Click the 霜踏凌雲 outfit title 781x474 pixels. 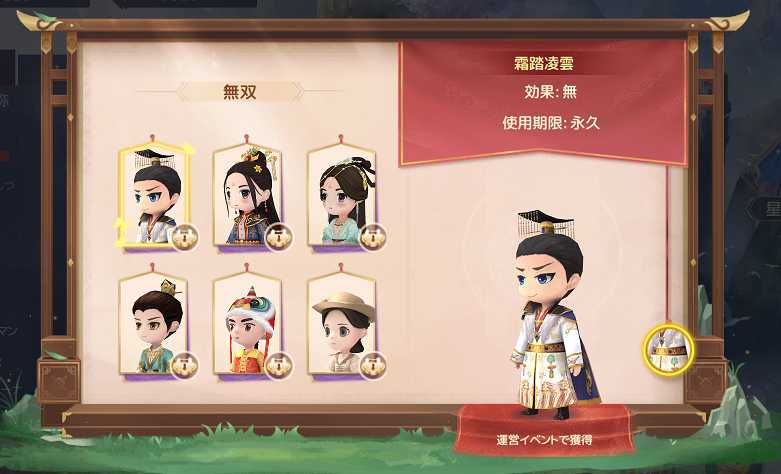point(544,63)
